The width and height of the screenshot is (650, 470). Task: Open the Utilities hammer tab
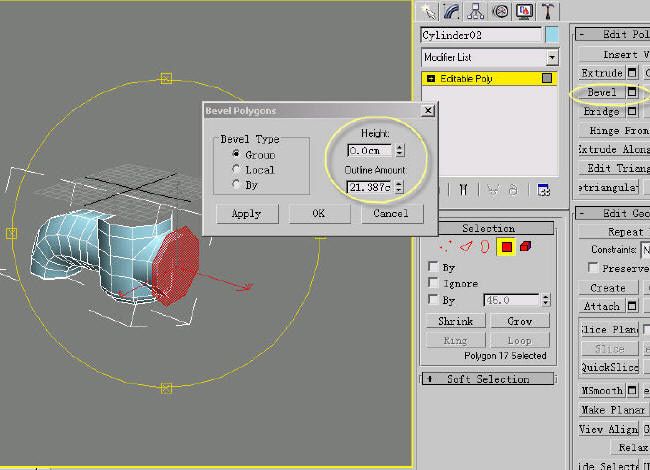548,11
